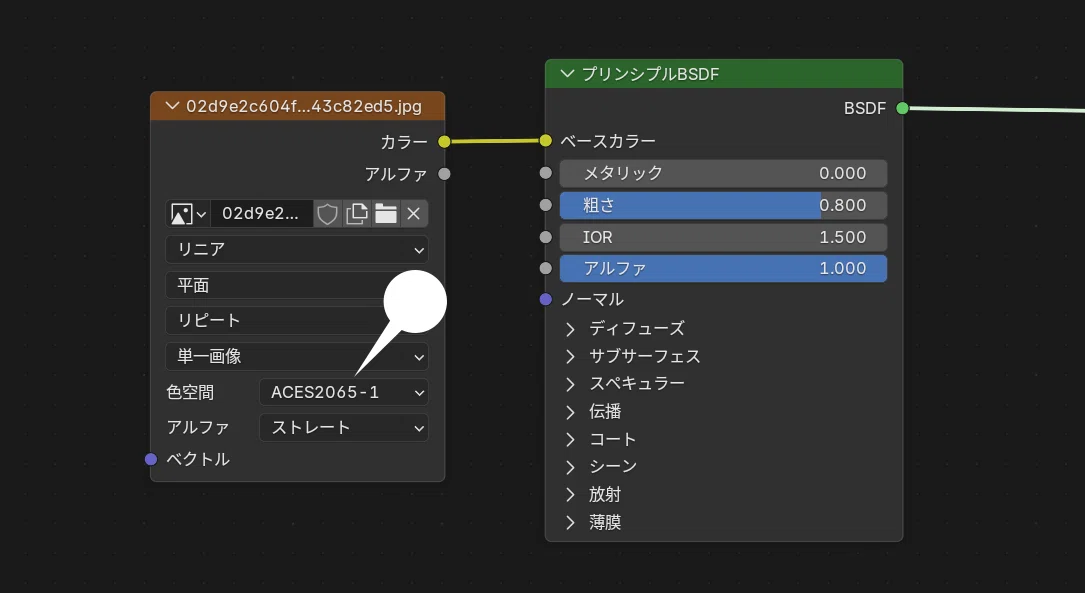Click the メタリック input socket

546,173
